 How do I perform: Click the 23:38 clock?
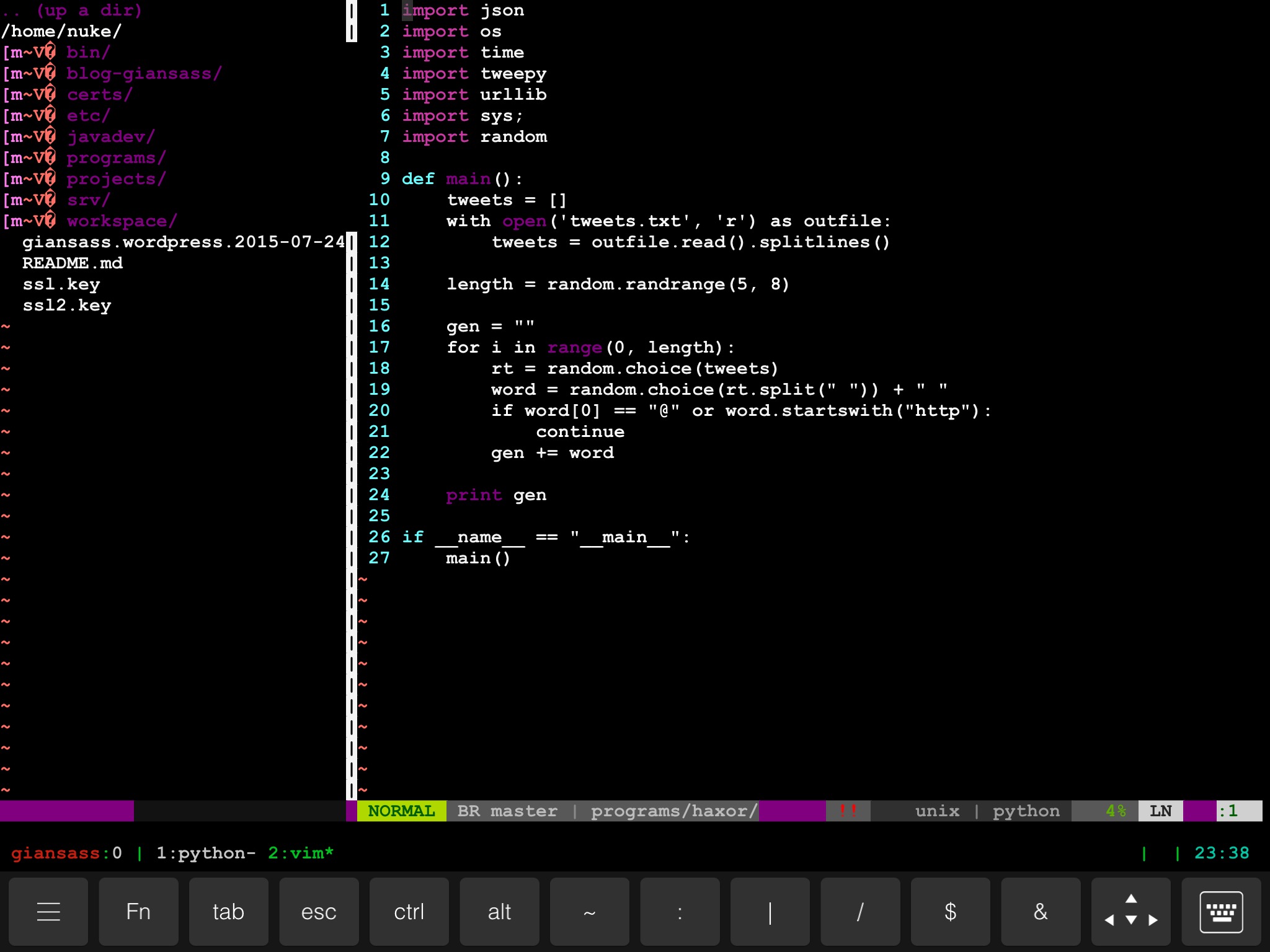click(1222, 853)
